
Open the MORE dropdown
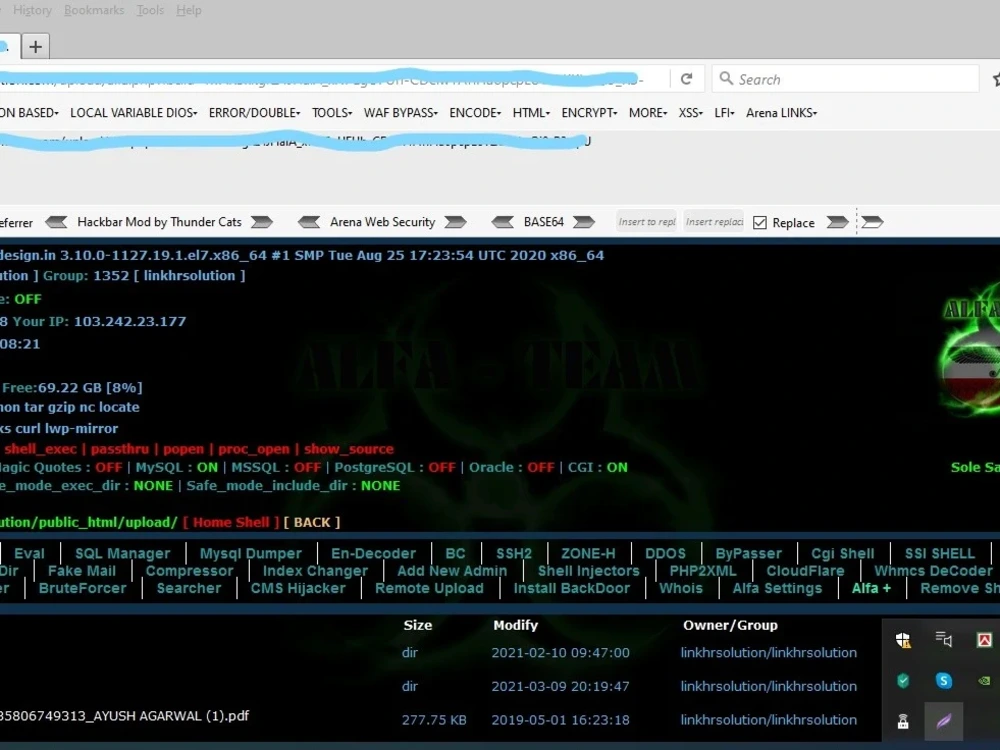point(648,113)
